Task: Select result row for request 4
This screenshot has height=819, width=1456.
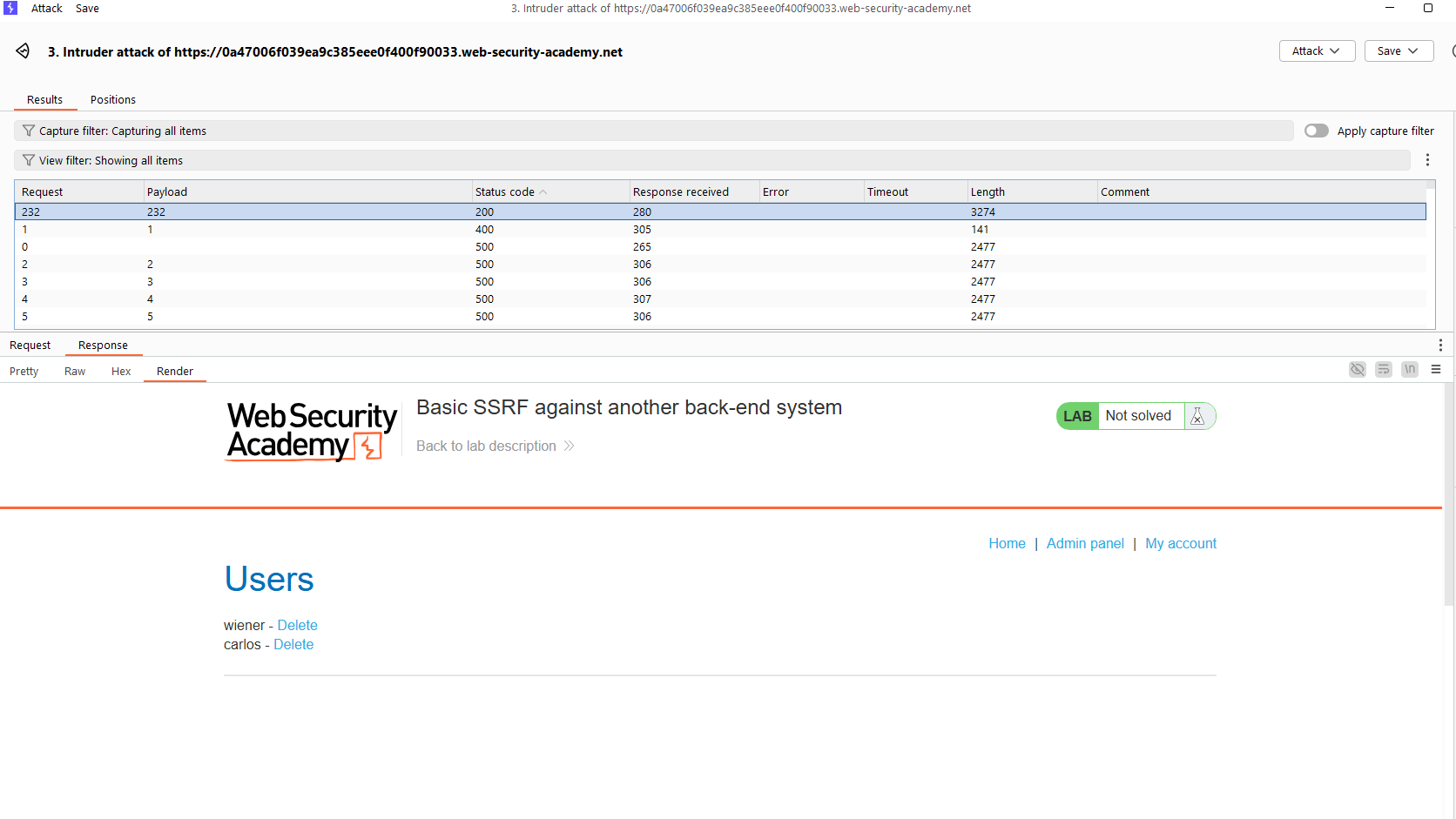Action: 720,299
